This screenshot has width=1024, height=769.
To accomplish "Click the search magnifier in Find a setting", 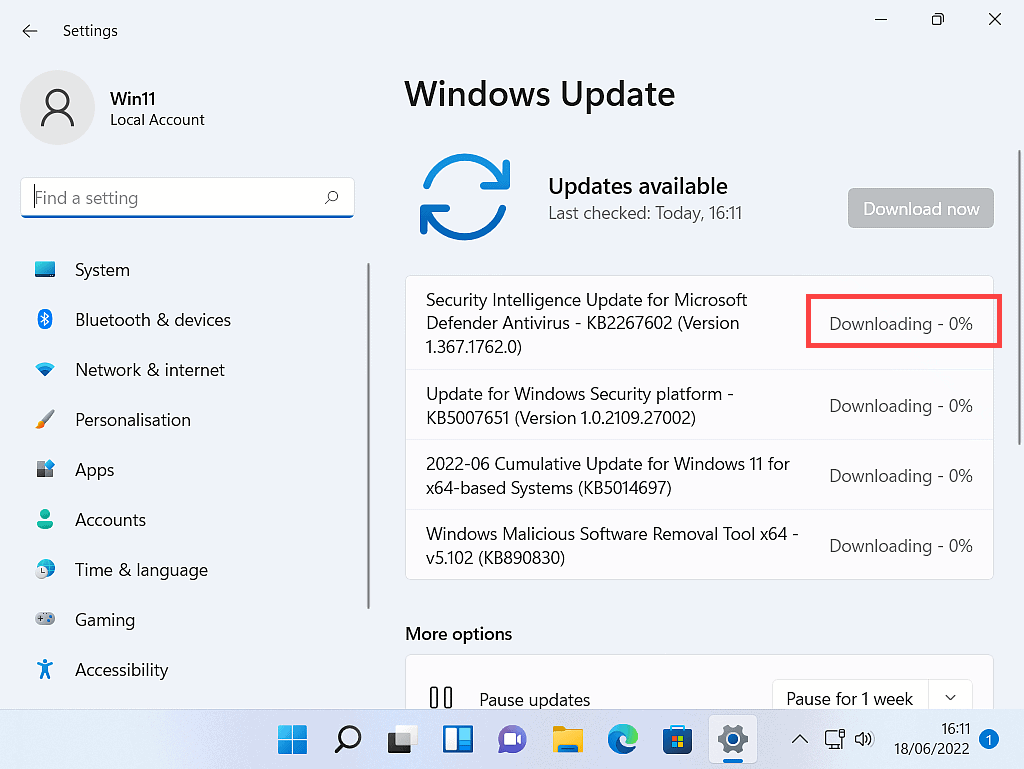I will tap(332, 198).
